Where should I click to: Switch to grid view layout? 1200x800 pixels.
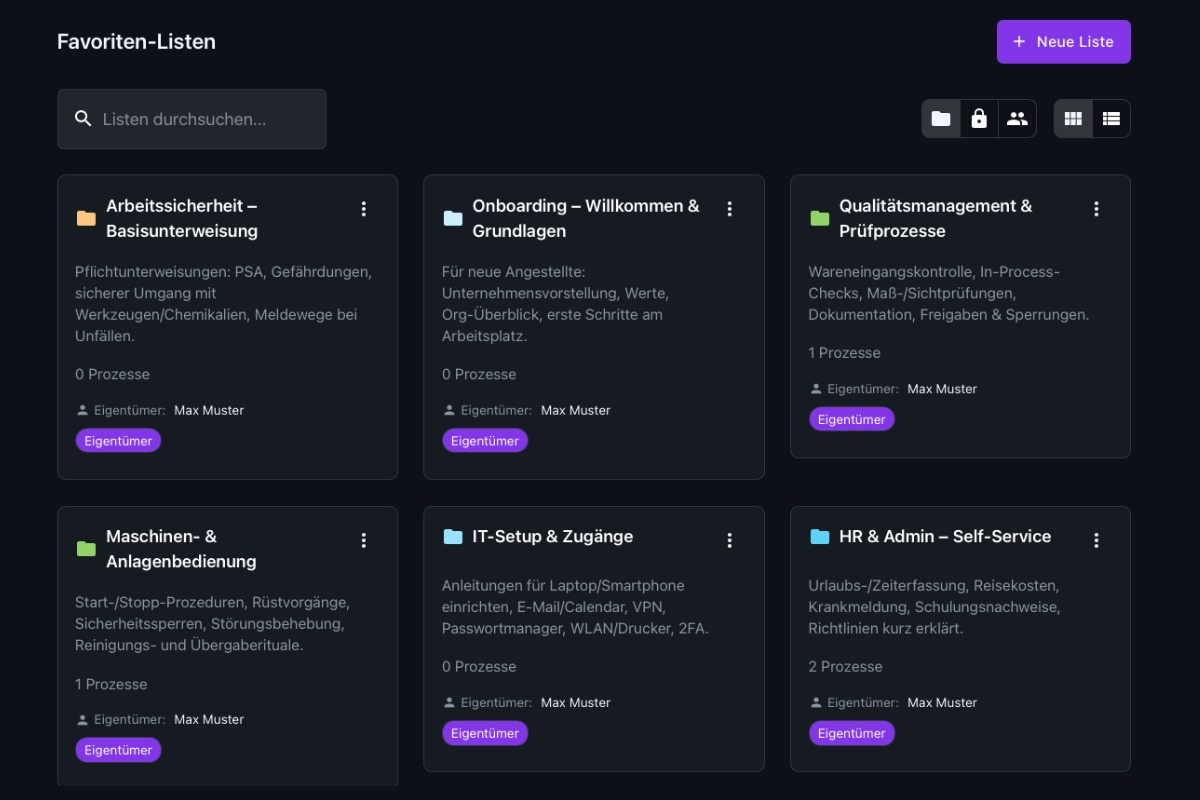coord(1073,118)
